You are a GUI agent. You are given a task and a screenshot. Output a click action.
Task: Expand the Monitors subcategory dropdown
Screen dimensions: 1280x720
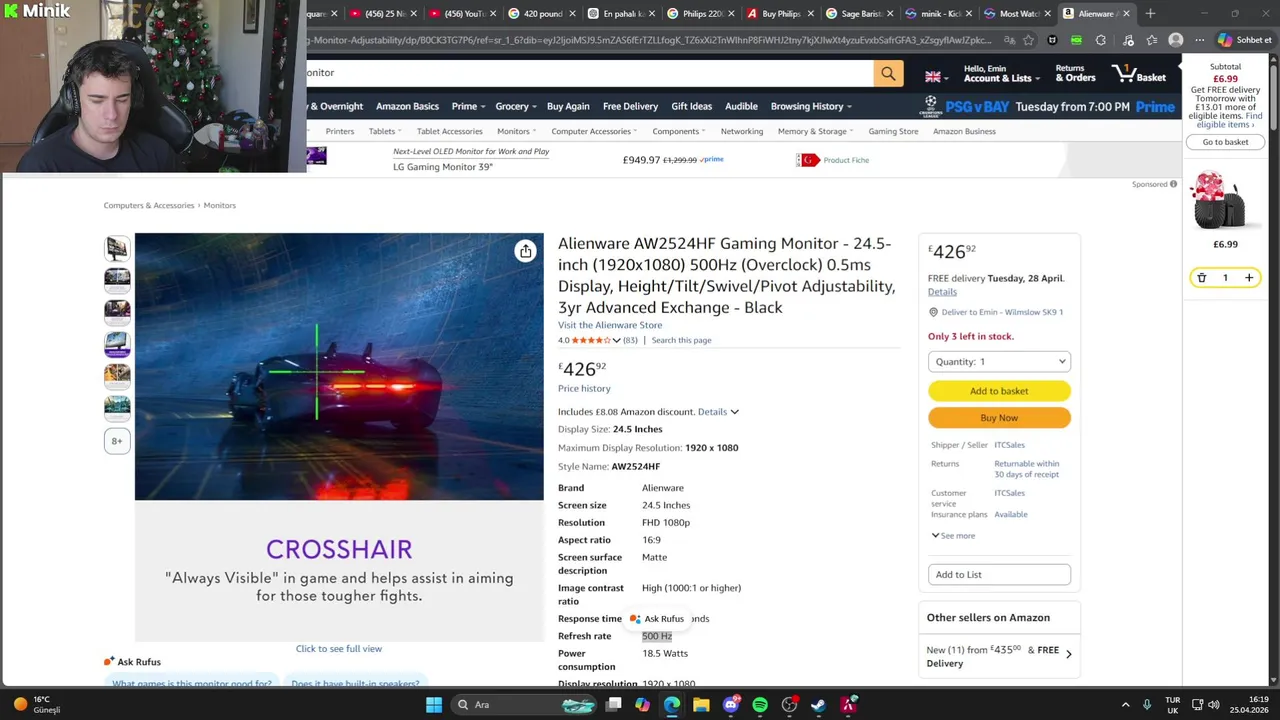coord(517,131)
